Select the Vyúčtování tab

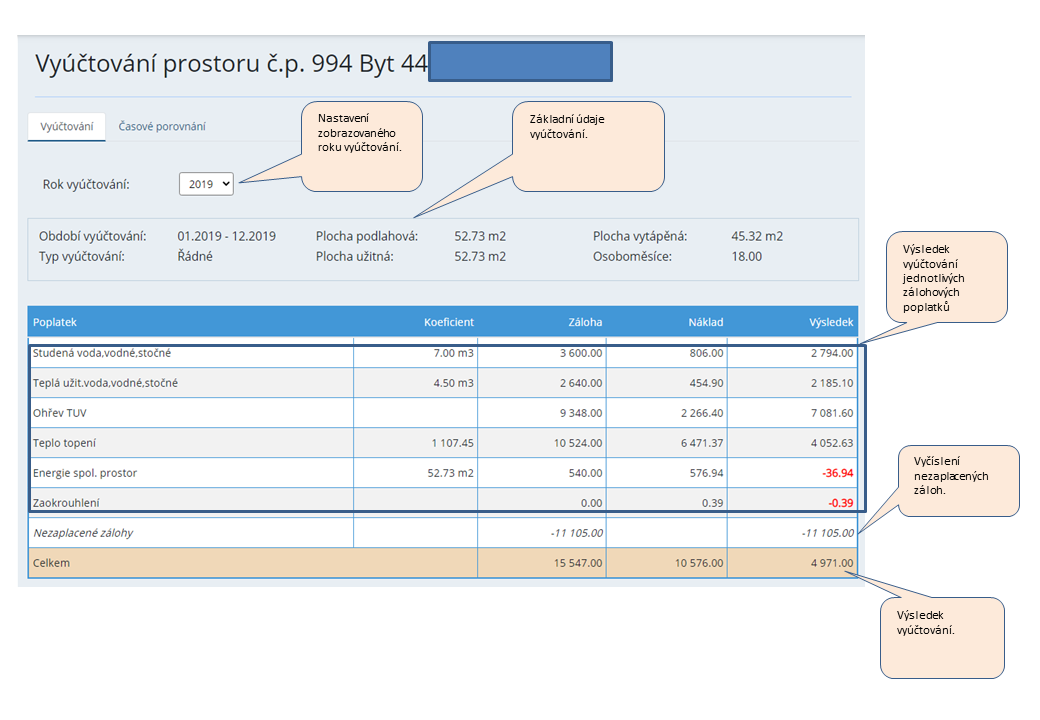[x=66, y=127]
